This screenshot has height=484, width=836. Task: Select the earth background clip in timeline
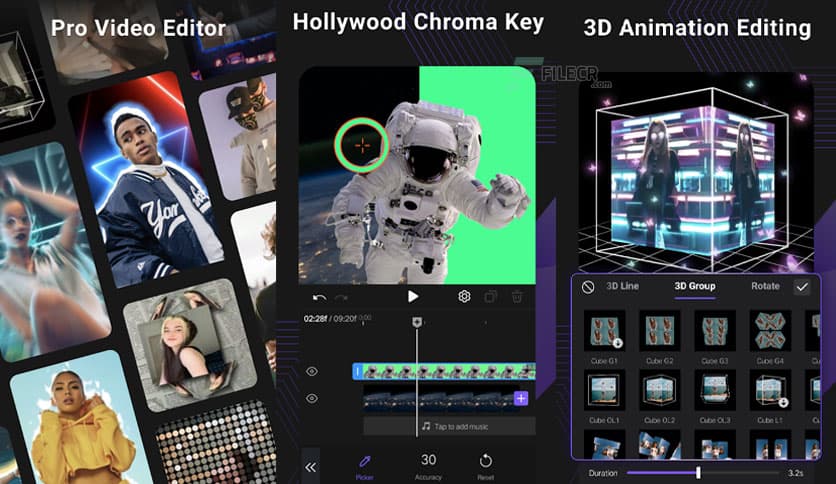(439, 398)
